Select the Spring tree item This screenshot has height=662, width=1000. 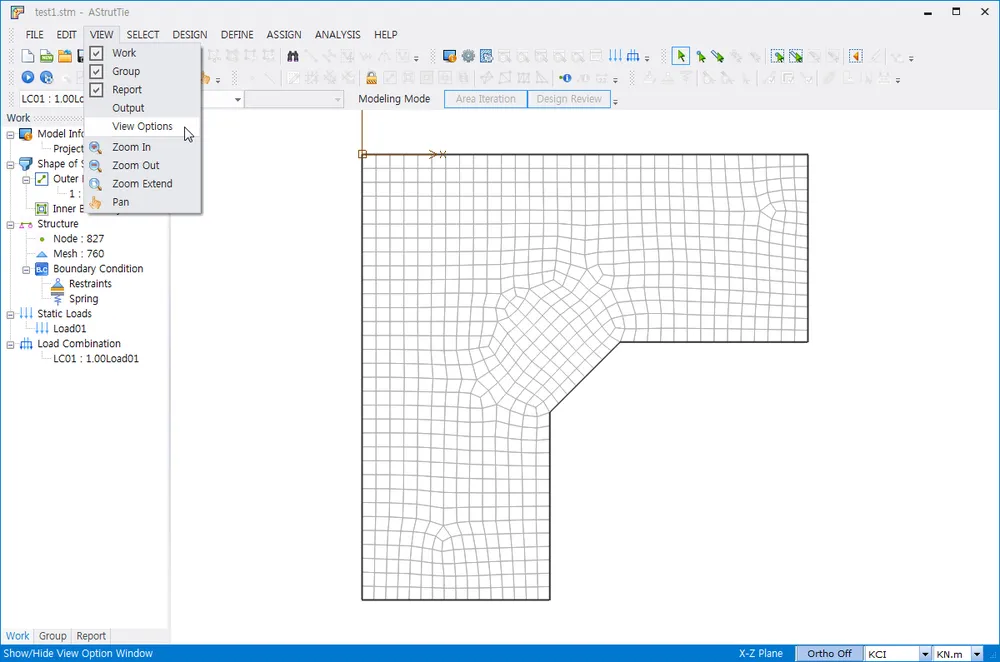point(84,298)
